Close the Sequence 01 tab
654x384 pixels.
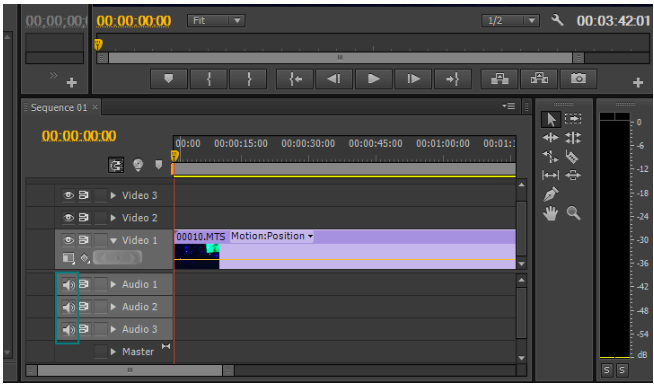[95, 107]
